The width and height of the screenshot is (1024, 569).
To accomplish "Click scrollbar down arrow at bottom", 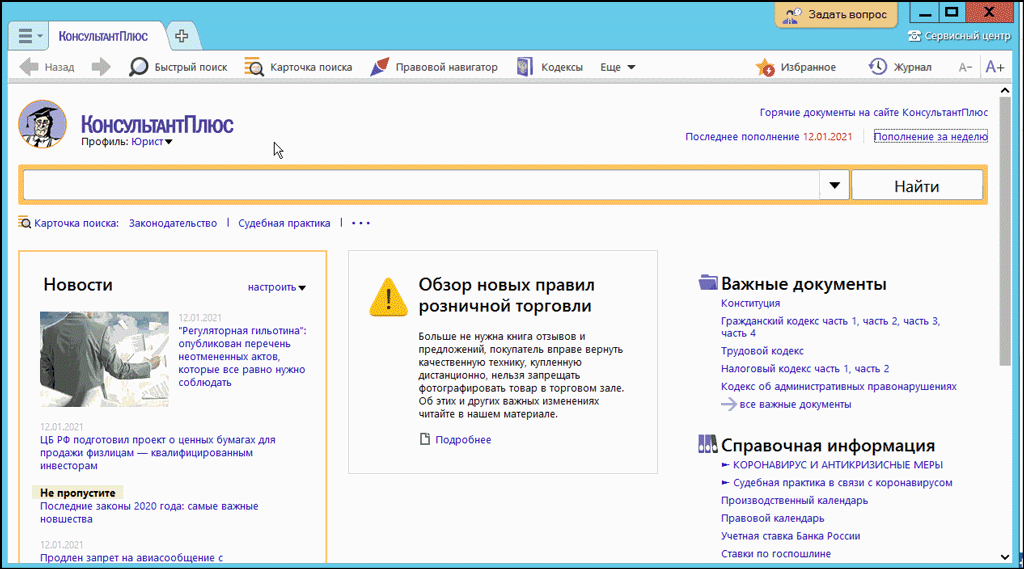I will click(1005, 557).
